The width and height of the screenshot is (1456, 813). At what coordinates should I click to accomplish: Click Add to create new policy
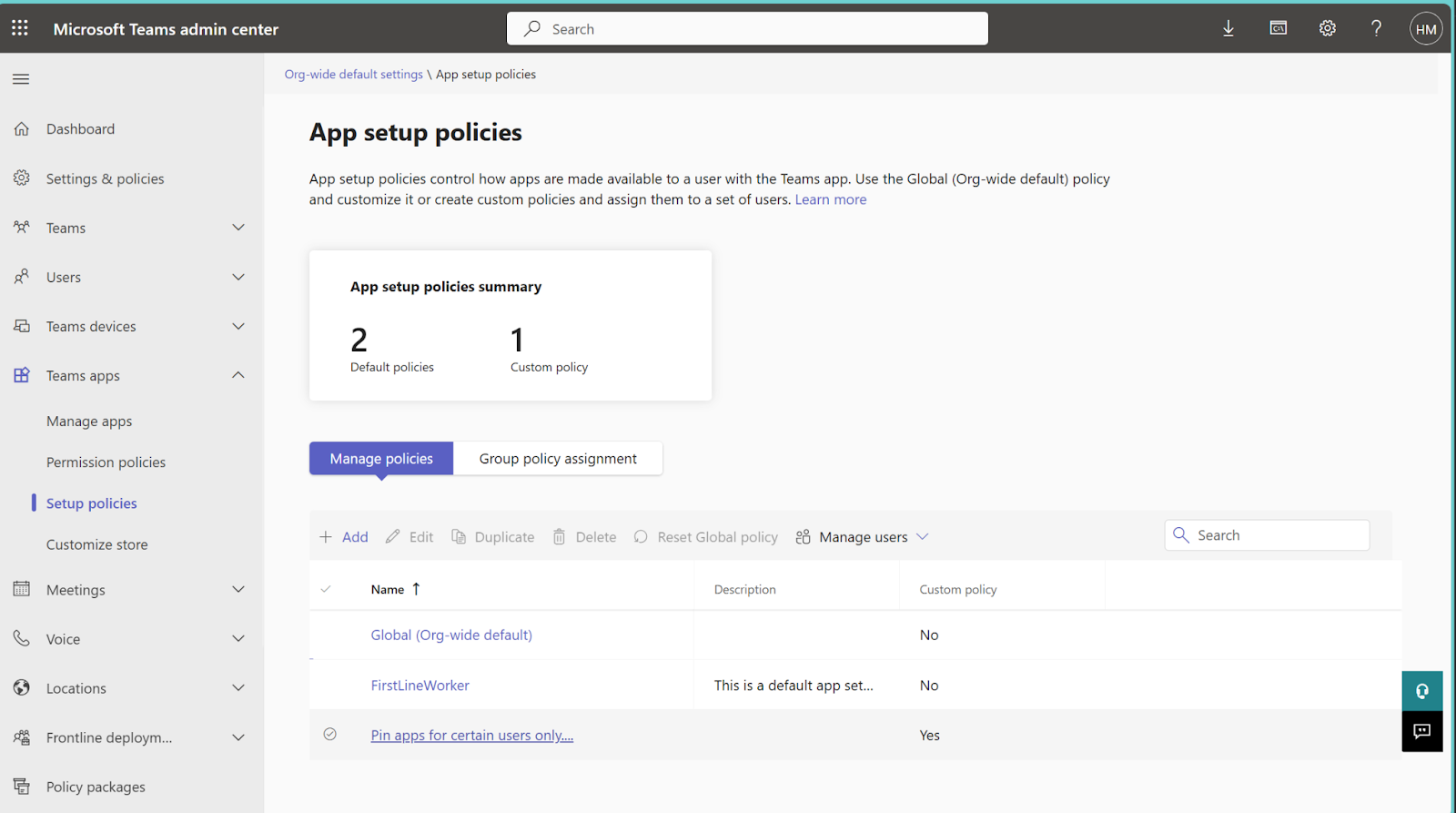tap(344, 537)
